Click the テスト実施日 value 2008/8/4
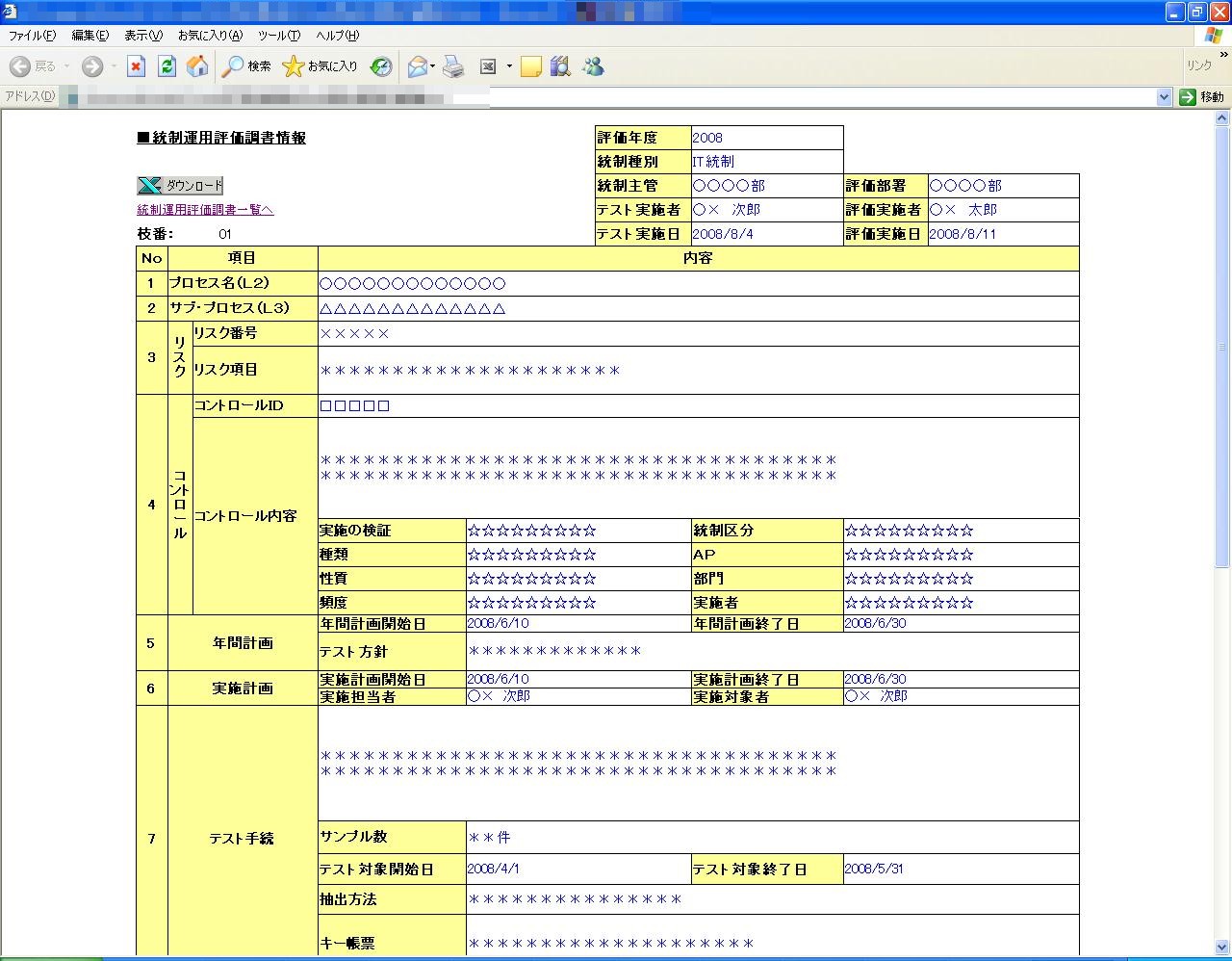1232x961 pixels. pos(723,234)
